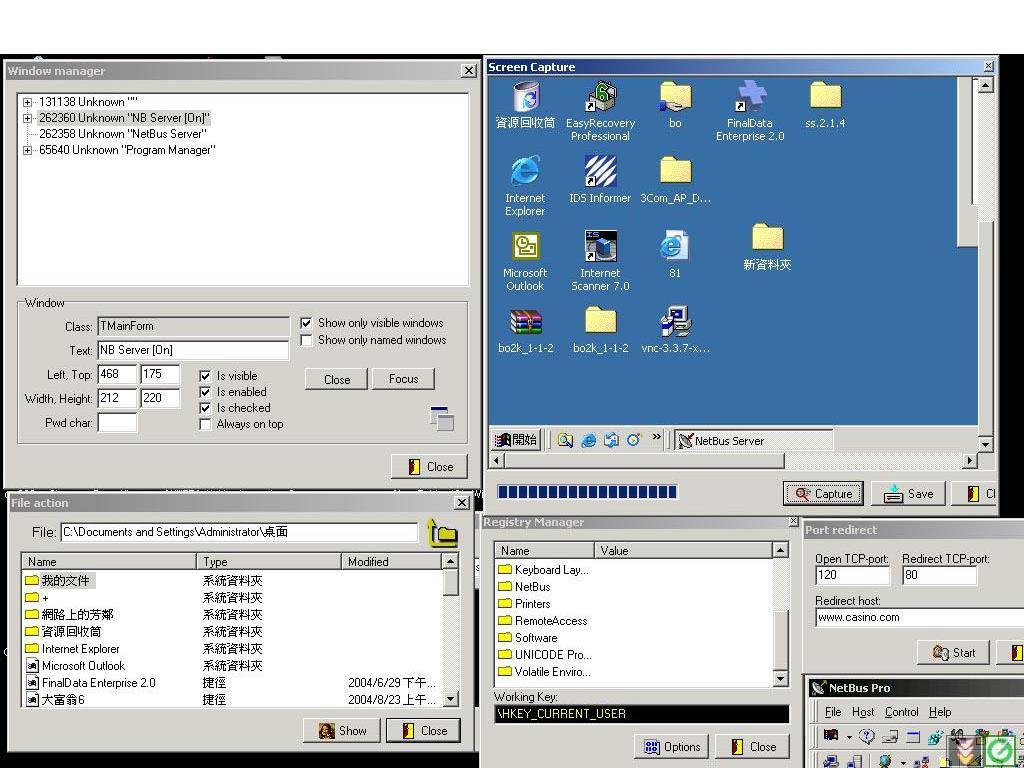
Task: Click the FinalData Enterprise 2.0 icon
Action: click(750, 98)
